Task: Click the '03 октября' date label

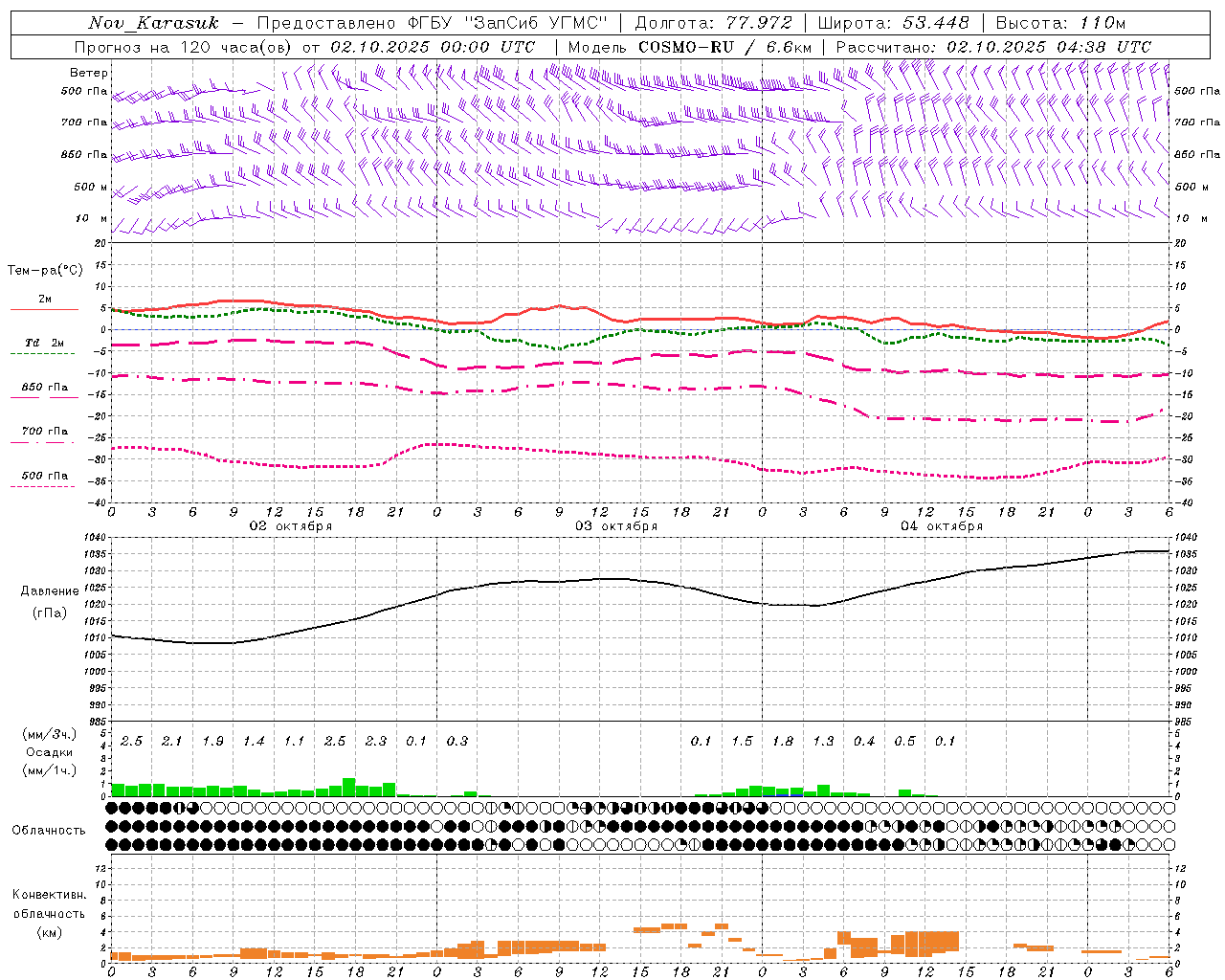Action: 616,526
